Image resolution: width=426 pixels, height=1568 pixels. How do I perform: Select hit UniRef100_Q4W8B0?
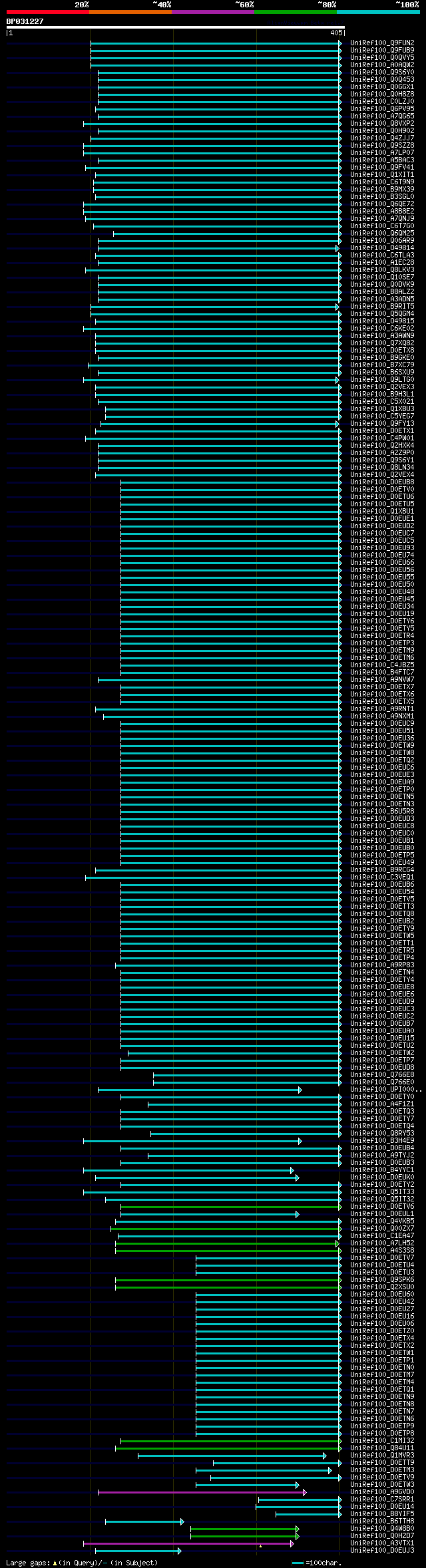pyautogui.click(x=382, y=1529)
